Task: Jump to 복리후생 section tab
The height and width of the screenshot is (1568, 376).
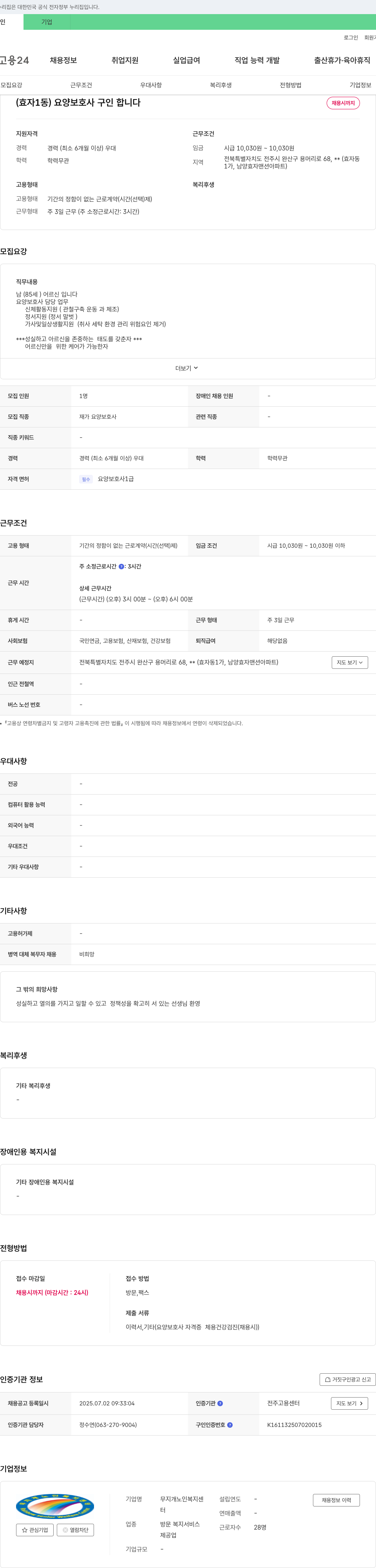Action: pos(221,85)
